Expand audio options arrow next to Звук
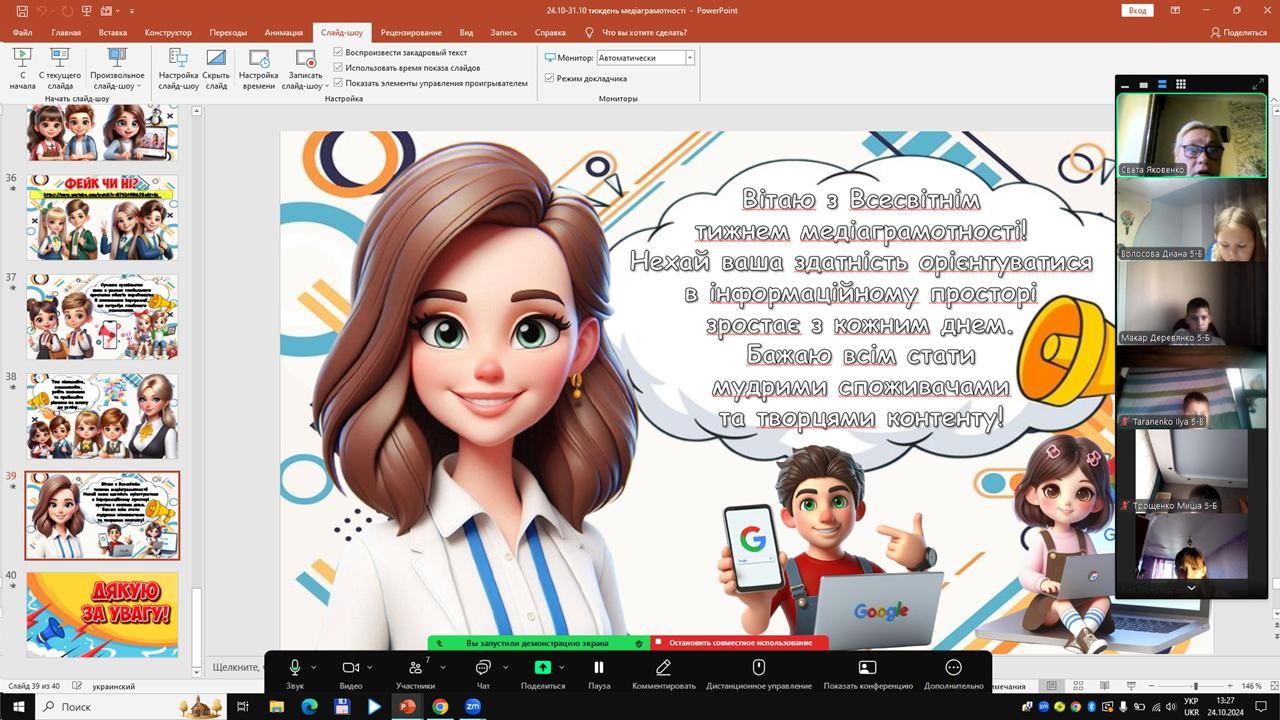The image size is (1280, 720). click(314, 667)
